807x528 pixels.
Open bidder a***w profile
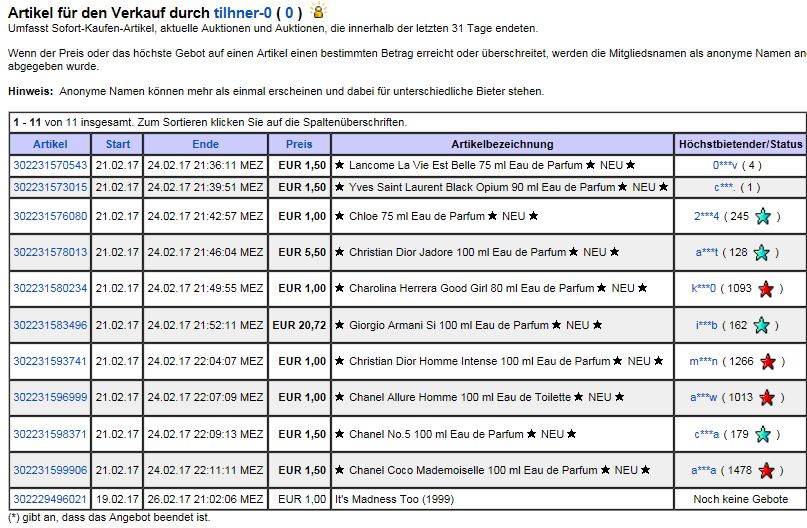[x=703, y=397]
